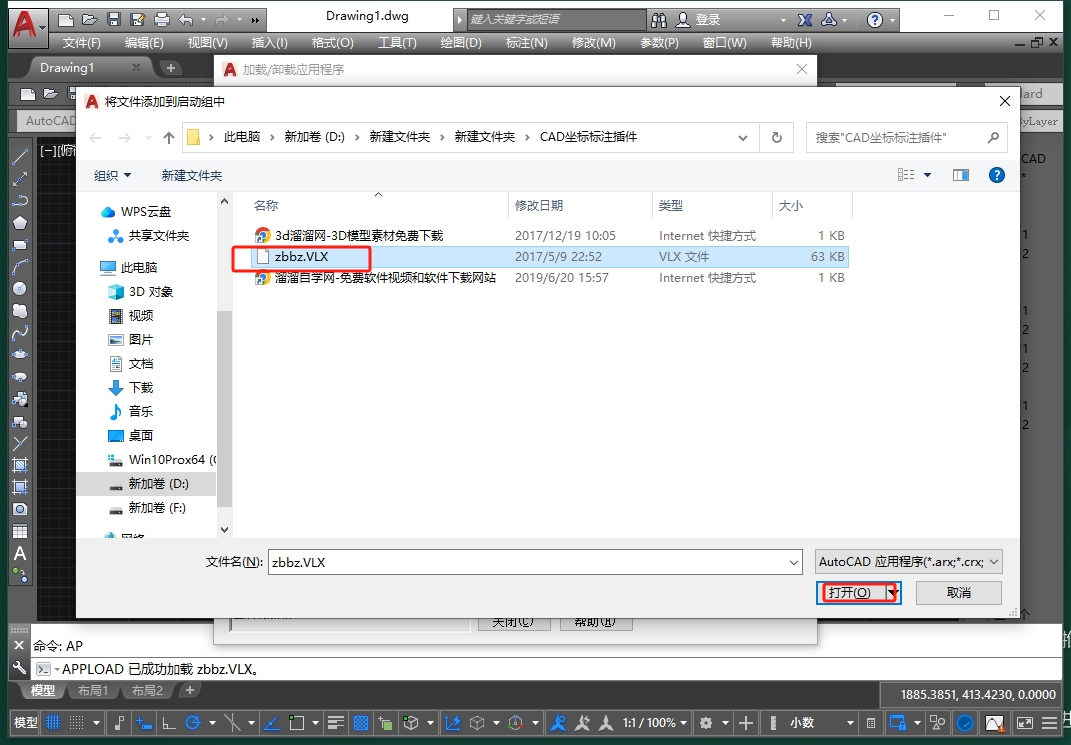Click the customization menu icon in status bar
1071x745 pixels.
1050,722
